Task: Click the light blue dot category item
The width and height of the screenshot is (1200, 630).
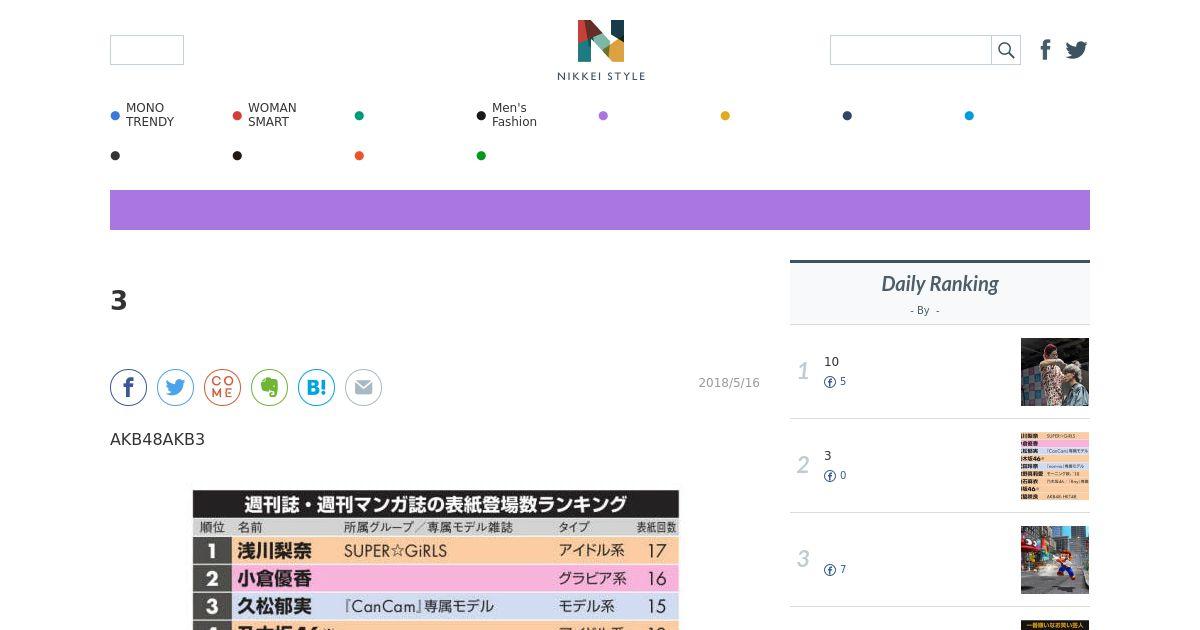Action: pyautogui.click(x=969, y=116)
